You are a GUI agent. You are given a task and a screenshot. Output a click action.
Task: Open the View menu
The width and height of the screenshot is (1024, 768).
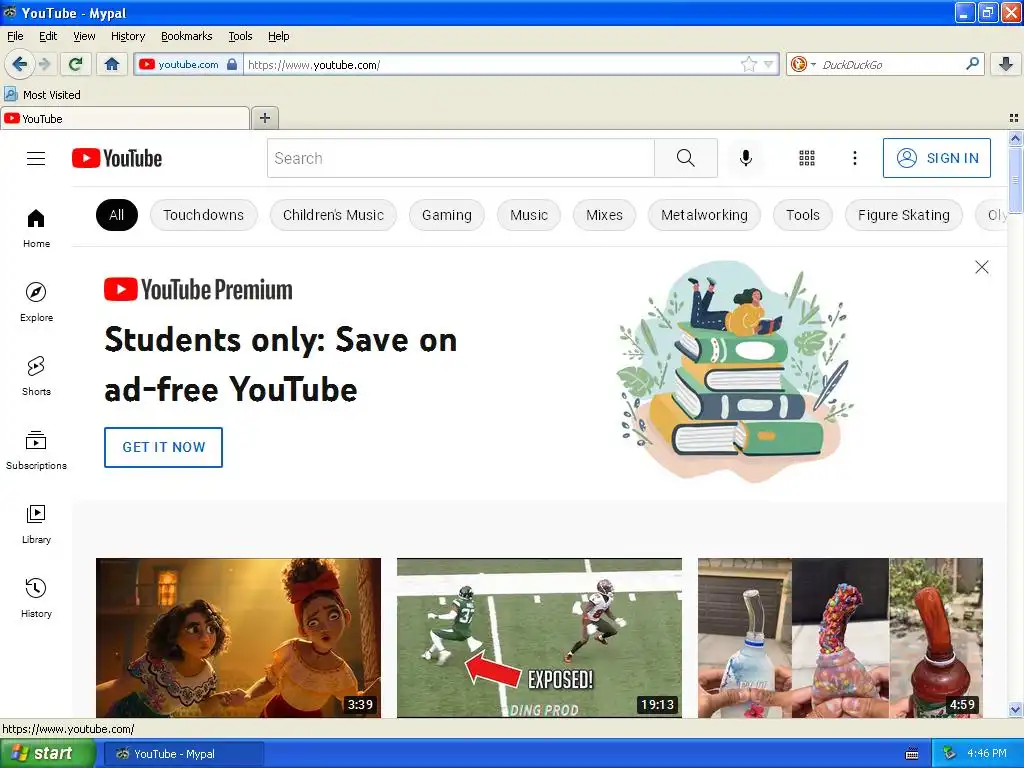(84, 36)
